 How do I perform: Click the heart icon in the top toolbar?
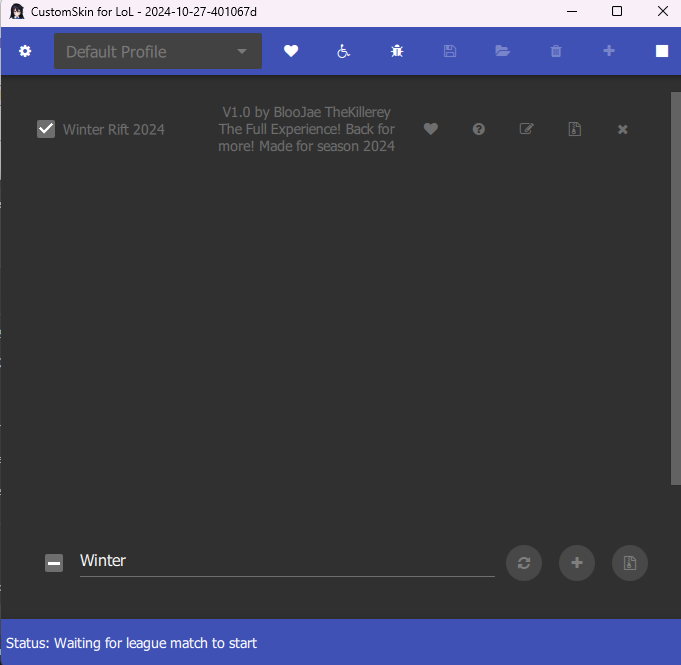(x=291, y=52)
